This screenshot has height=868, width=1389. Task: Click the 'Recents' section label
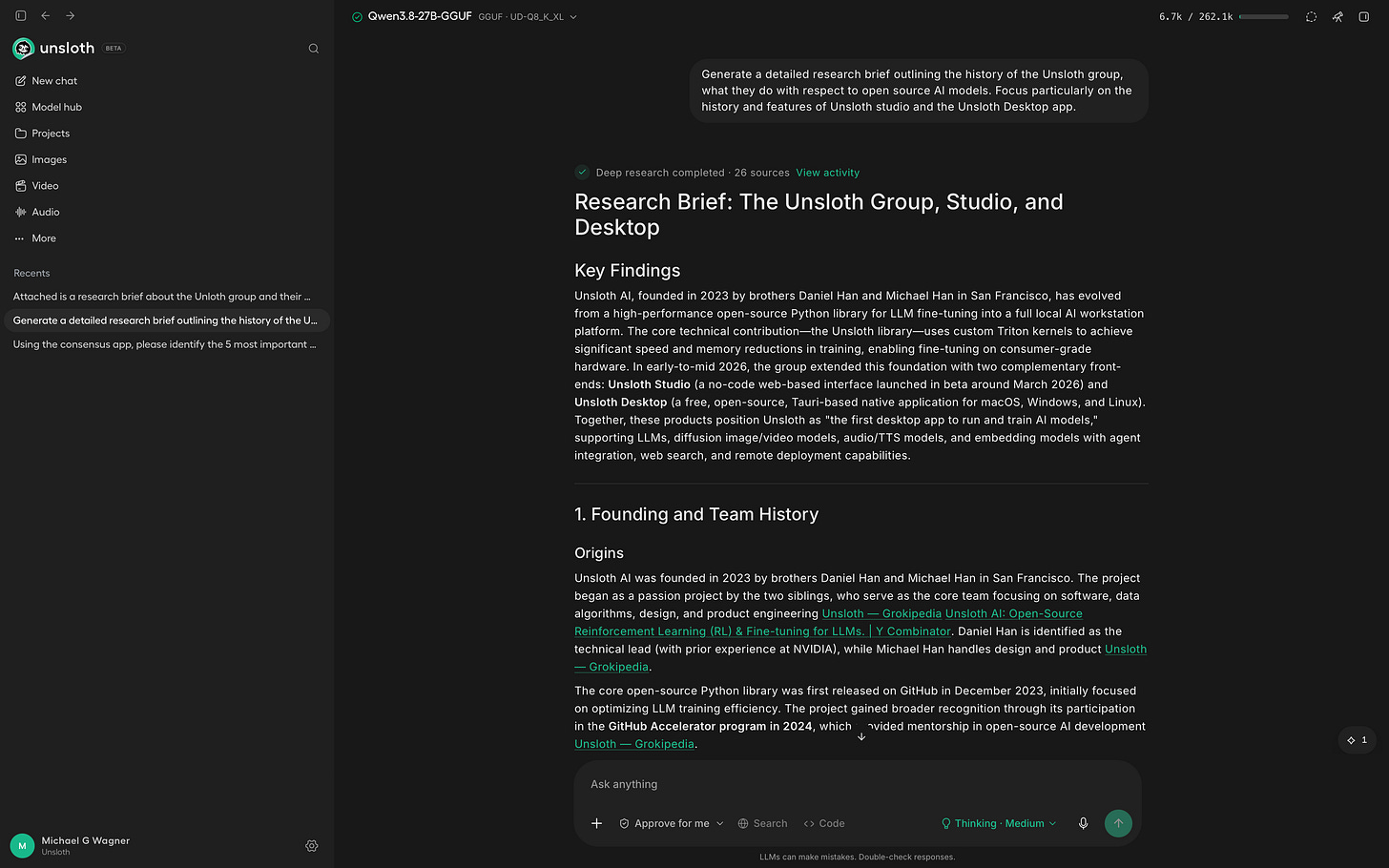point(31,273)
